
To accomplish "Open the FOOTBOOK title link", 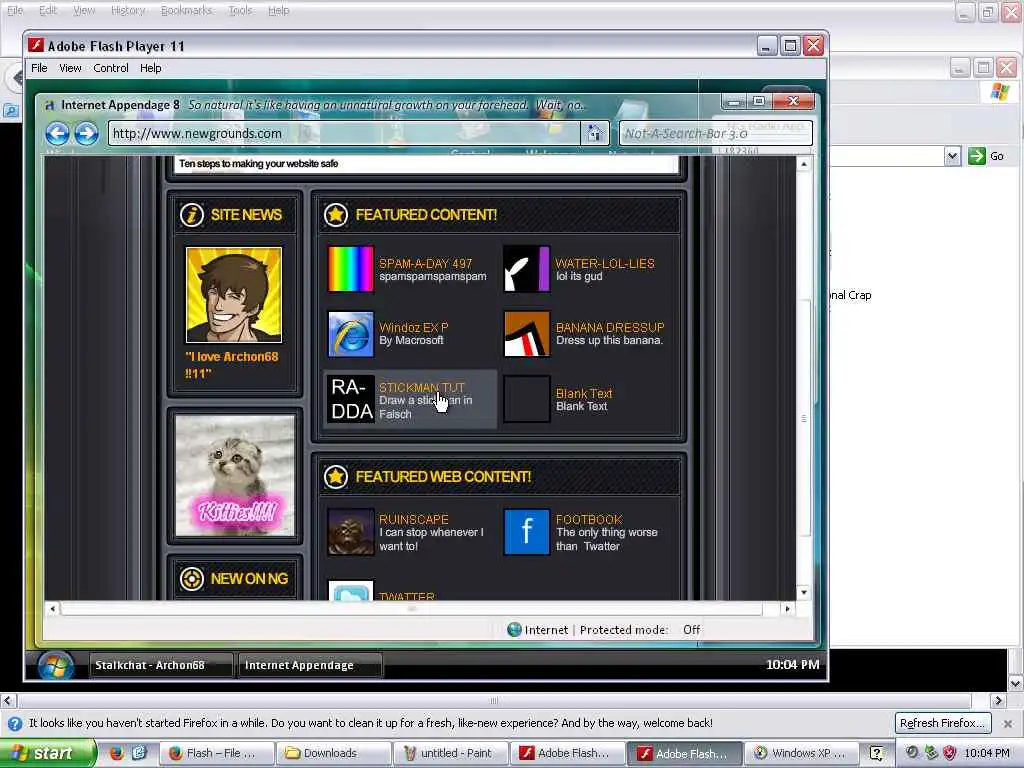I will point(589,519).
